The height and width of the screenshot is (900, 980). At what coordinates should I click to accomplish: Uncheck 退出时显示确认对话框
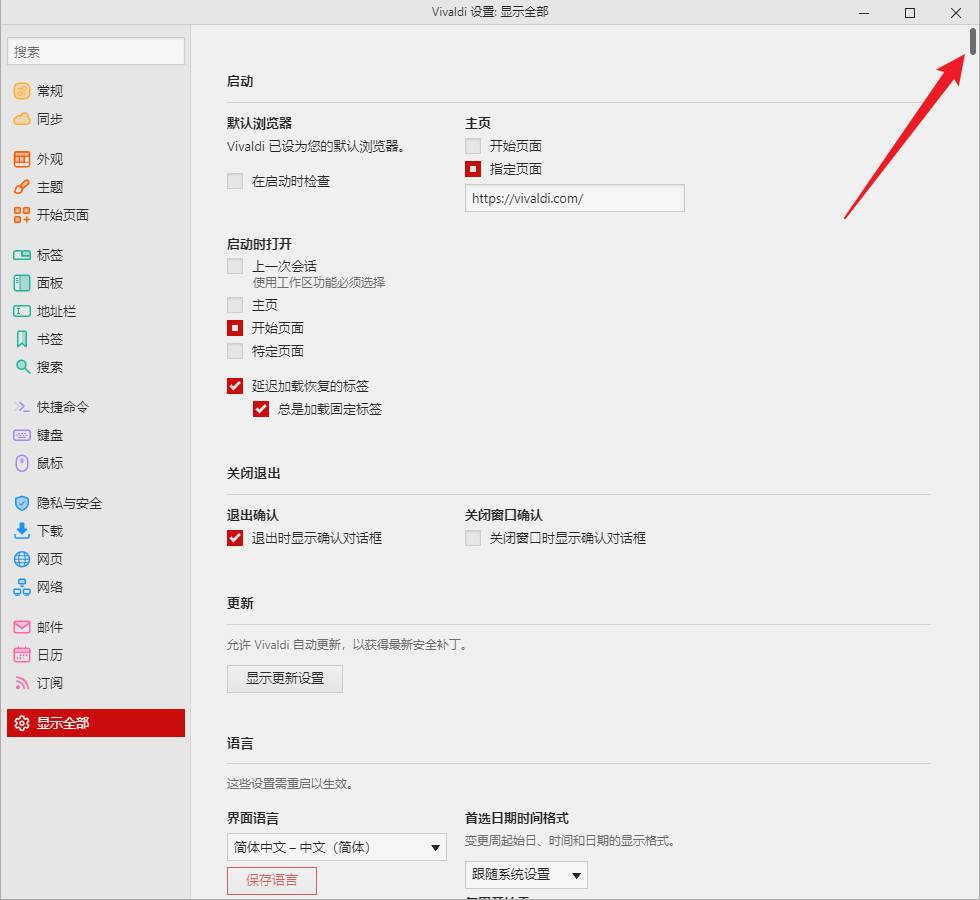pos(235,538)
